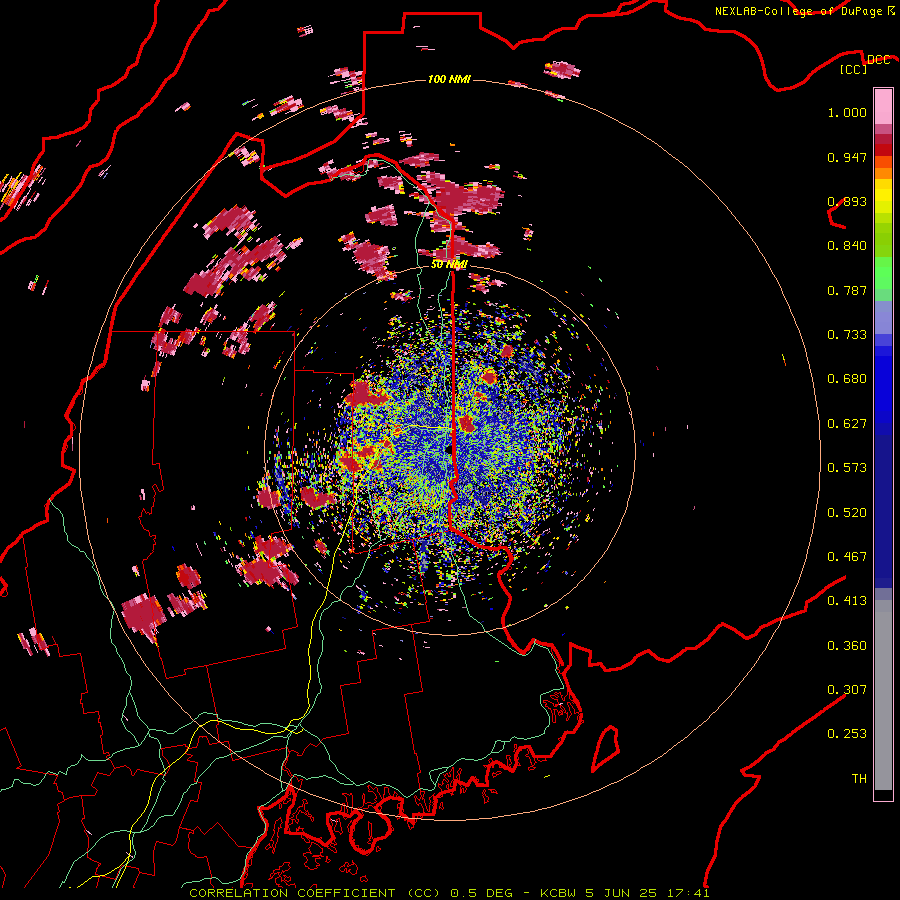
Task: Click the TH threshold label
Action: click(x=859, y=779)
